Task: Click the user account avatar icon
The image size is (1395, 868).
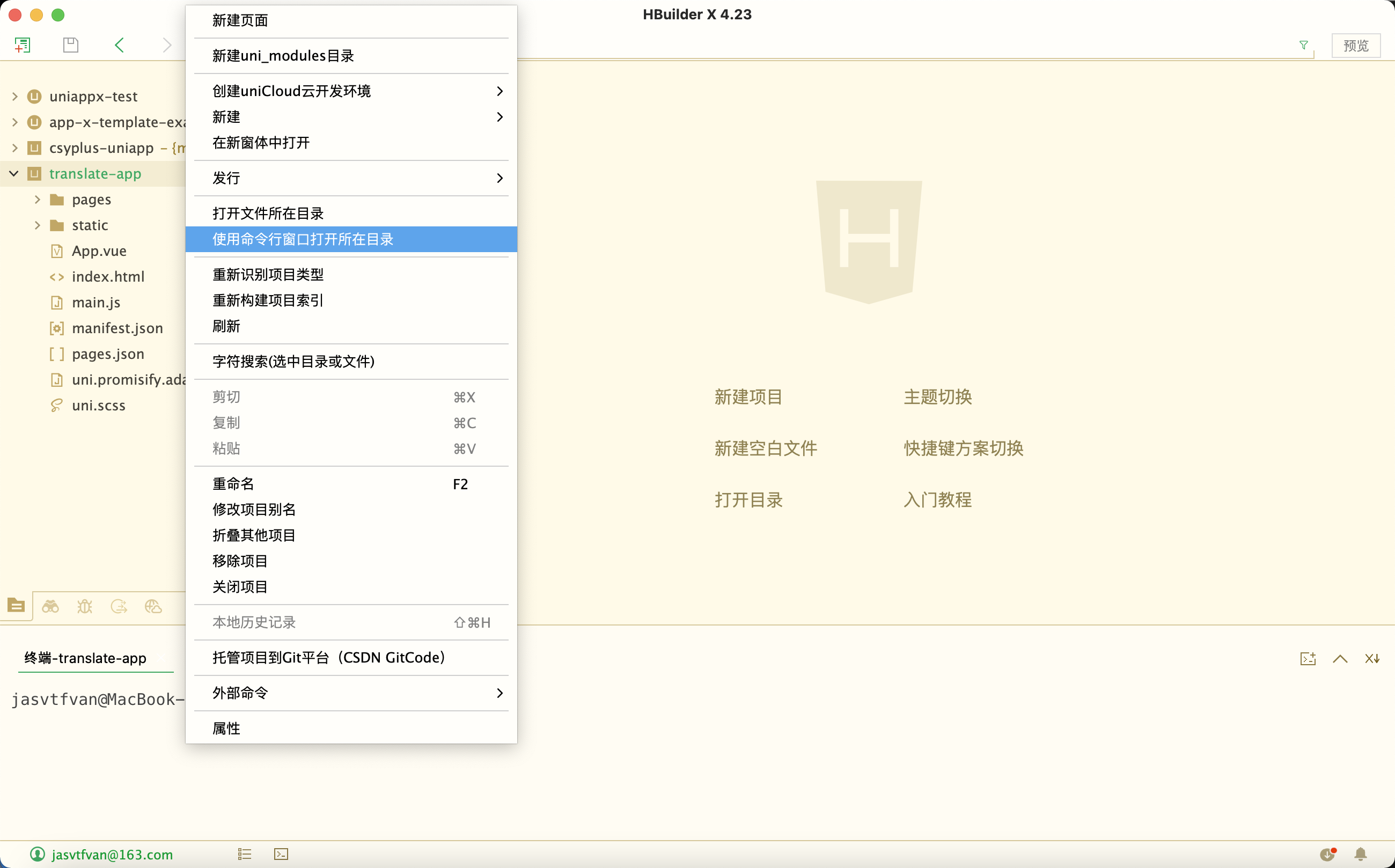Action: [x=38, y=854]
